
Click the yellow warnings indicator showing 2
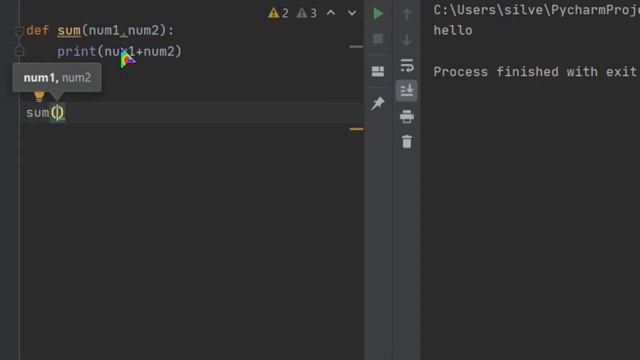(x=278, y=13)
